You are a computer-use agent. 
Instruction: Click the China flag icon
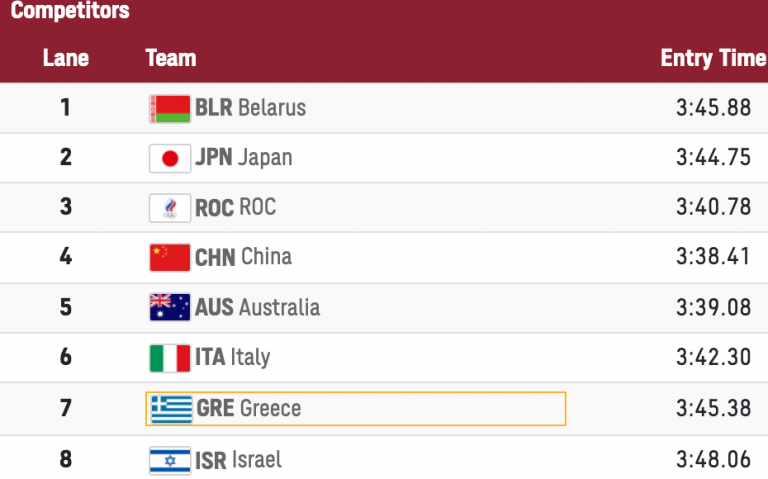[x=169, y=258]
